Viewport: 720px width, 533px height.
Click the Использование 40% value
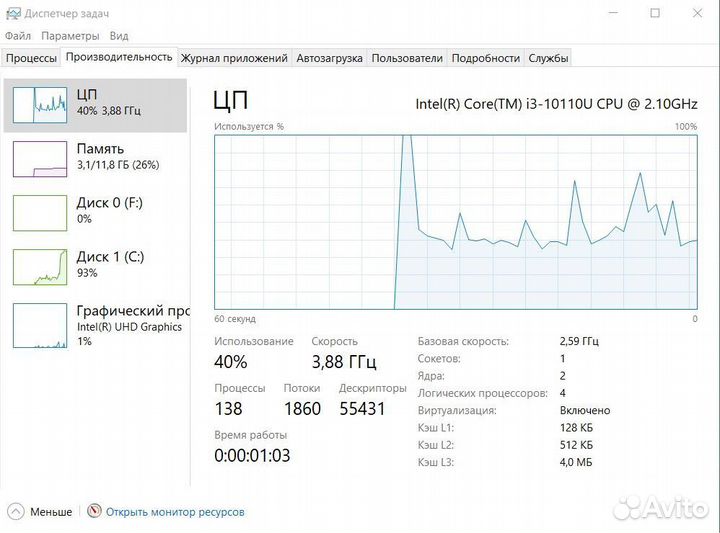(x=231, y=362)
